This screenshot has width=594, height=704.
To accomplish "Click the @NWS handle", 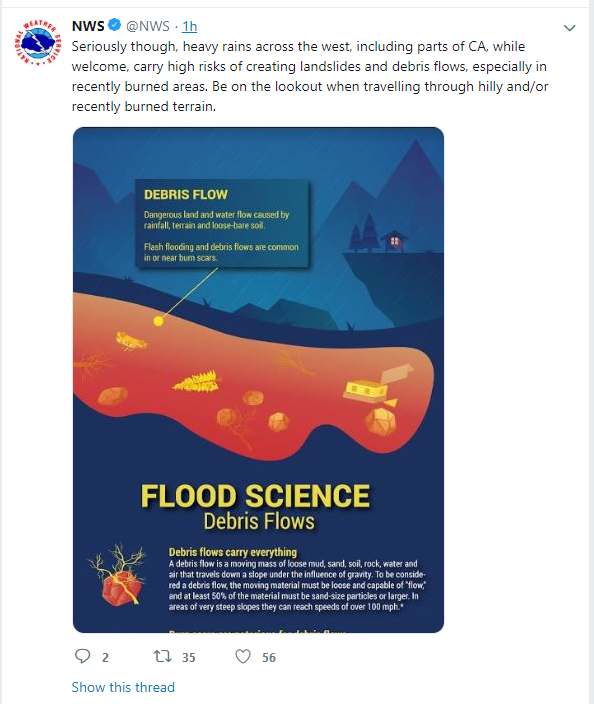I will click(148, 26).
